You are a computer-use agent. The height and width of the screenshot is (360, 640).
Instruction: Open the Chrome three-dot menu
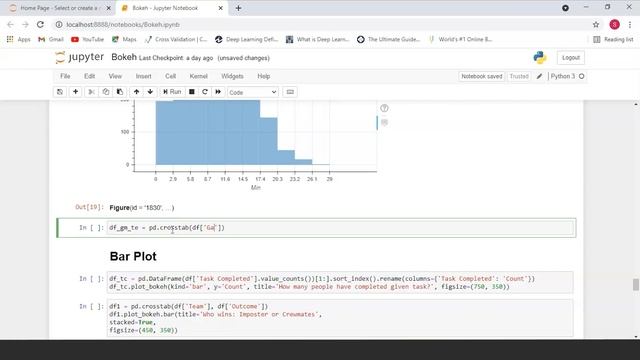(x=630, y=24)
